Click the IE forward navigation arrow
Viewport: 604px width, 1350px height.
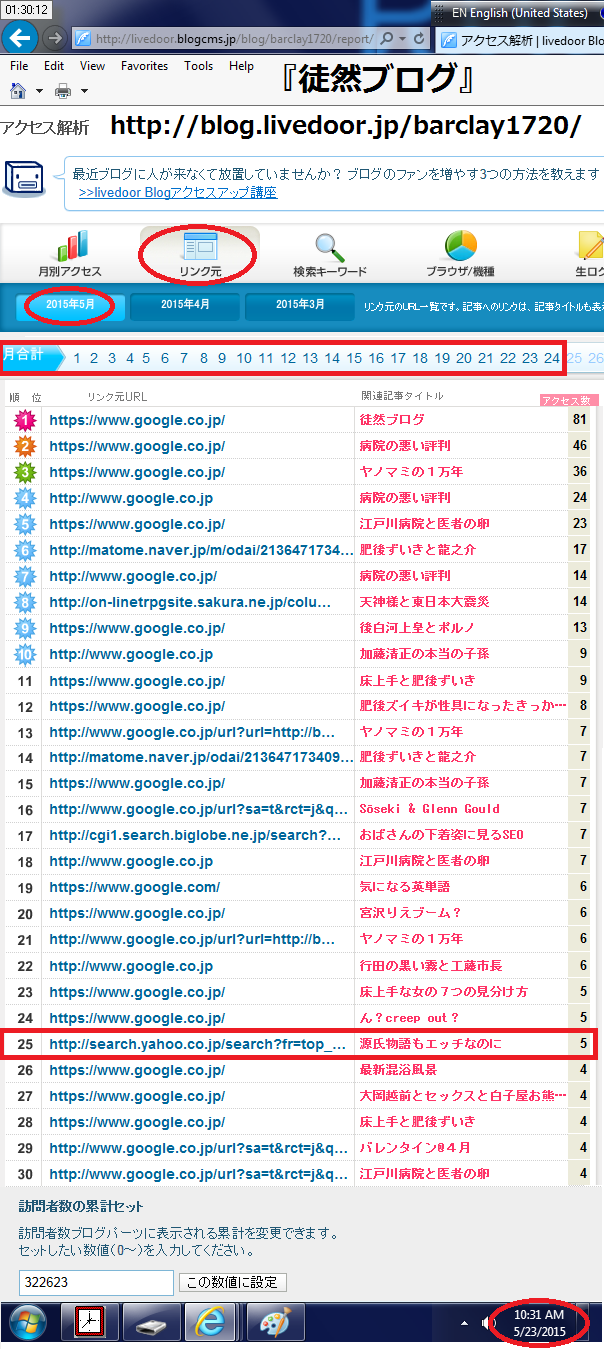pos(55,38)
